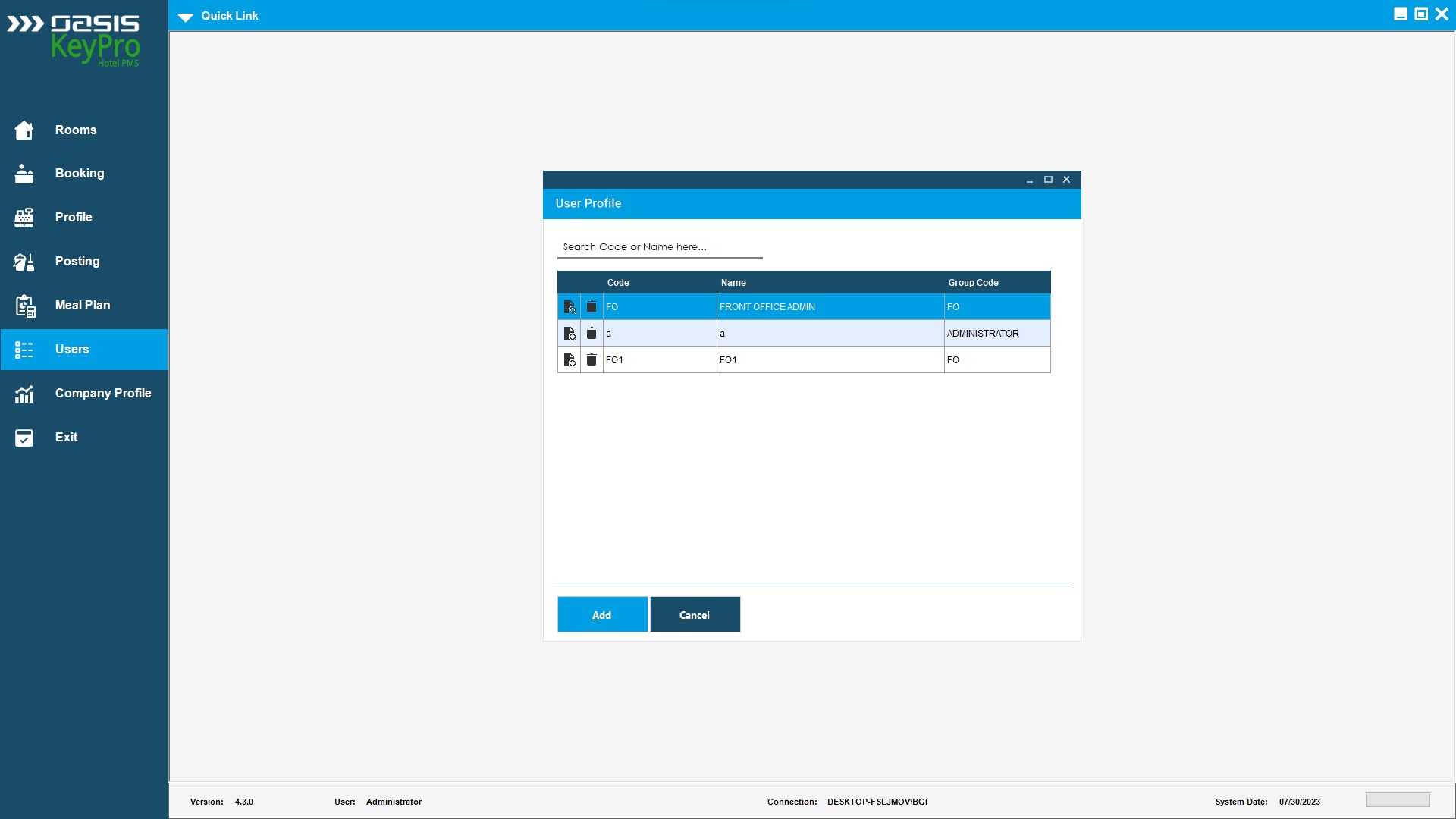The height and width of the screenshot is (819, 1456).
Task: Delete user 'a' with trash icon
Action: 591,334
